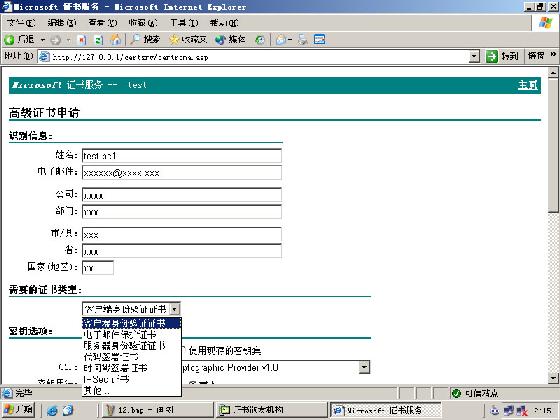The height and width of the screenshot is (420, 560).
Task: Expand the address bar URL dropdown
Action: click(474, 56)
